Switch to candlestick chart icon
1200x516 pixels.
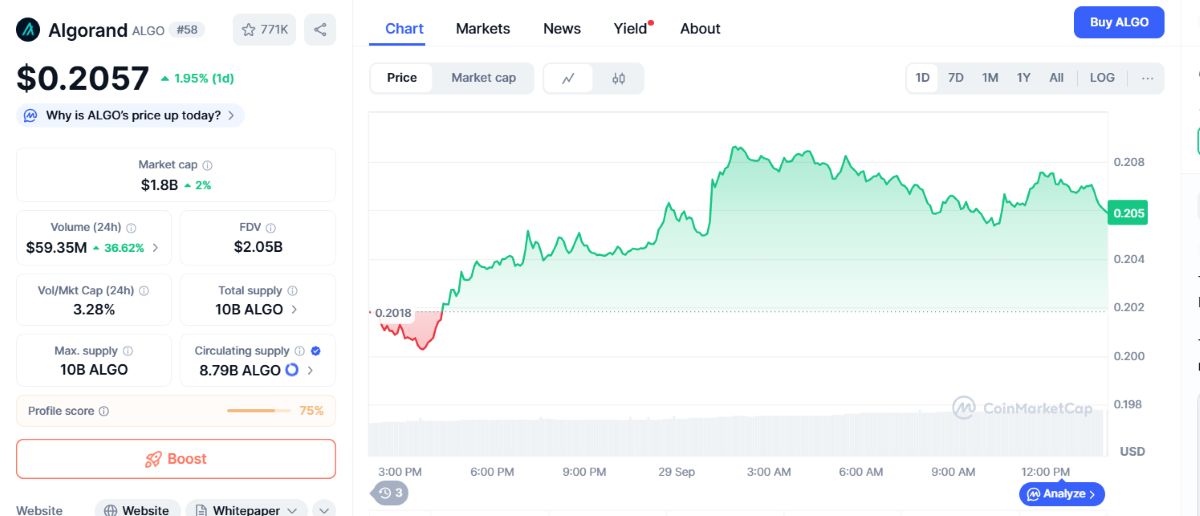point(619,78)
